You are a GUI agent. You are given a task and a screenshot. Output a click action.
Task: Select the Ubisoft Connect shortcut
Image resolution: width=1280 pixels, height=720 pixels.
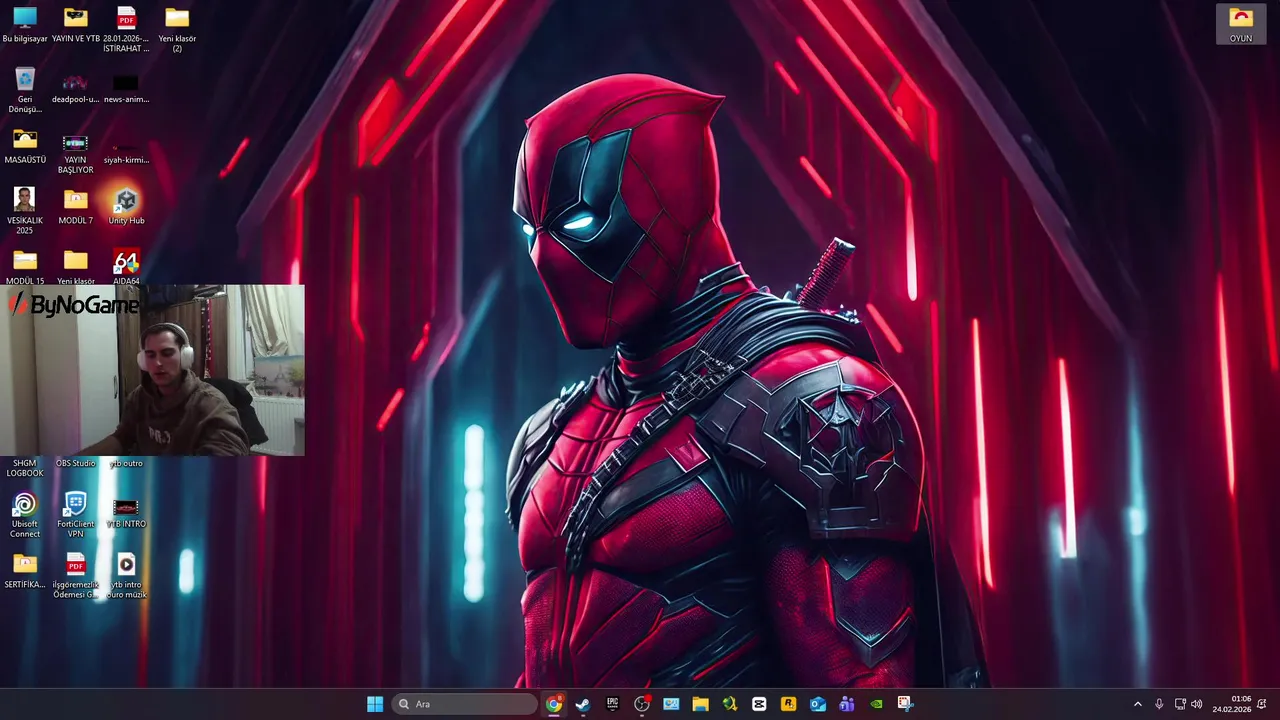click(x=25, y=515)
